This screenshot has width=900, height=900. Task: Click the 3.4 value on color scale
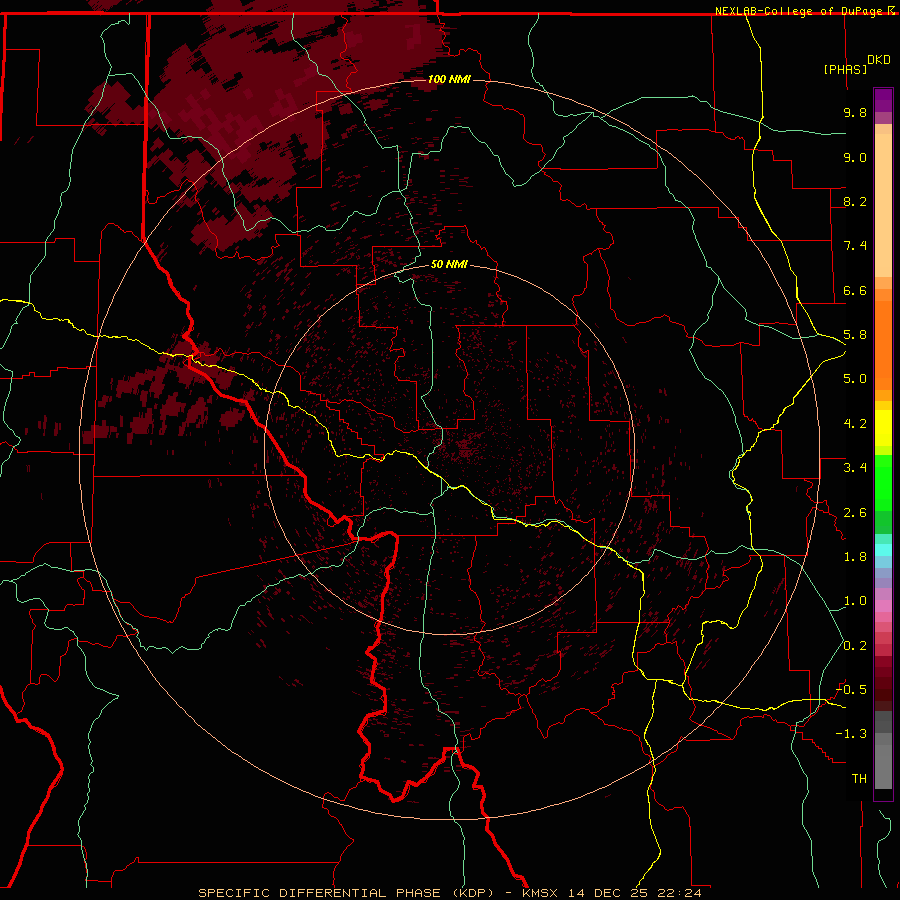coord(855,468)
